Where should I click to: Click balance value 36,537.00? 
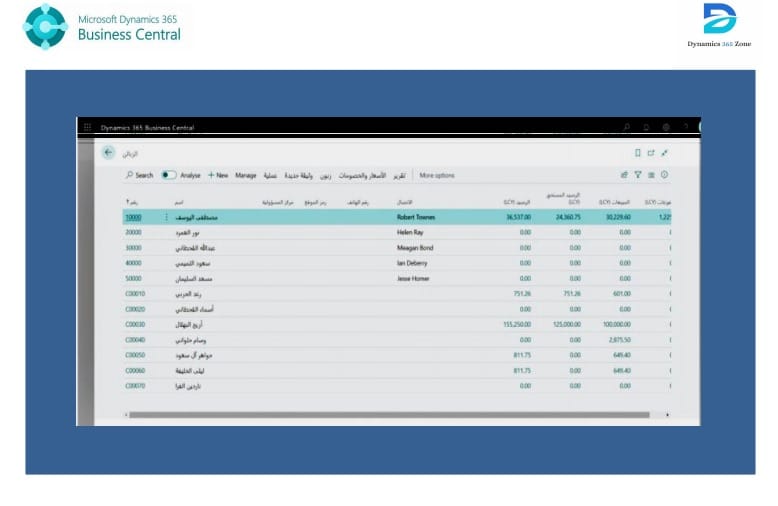tap(519, 217)
